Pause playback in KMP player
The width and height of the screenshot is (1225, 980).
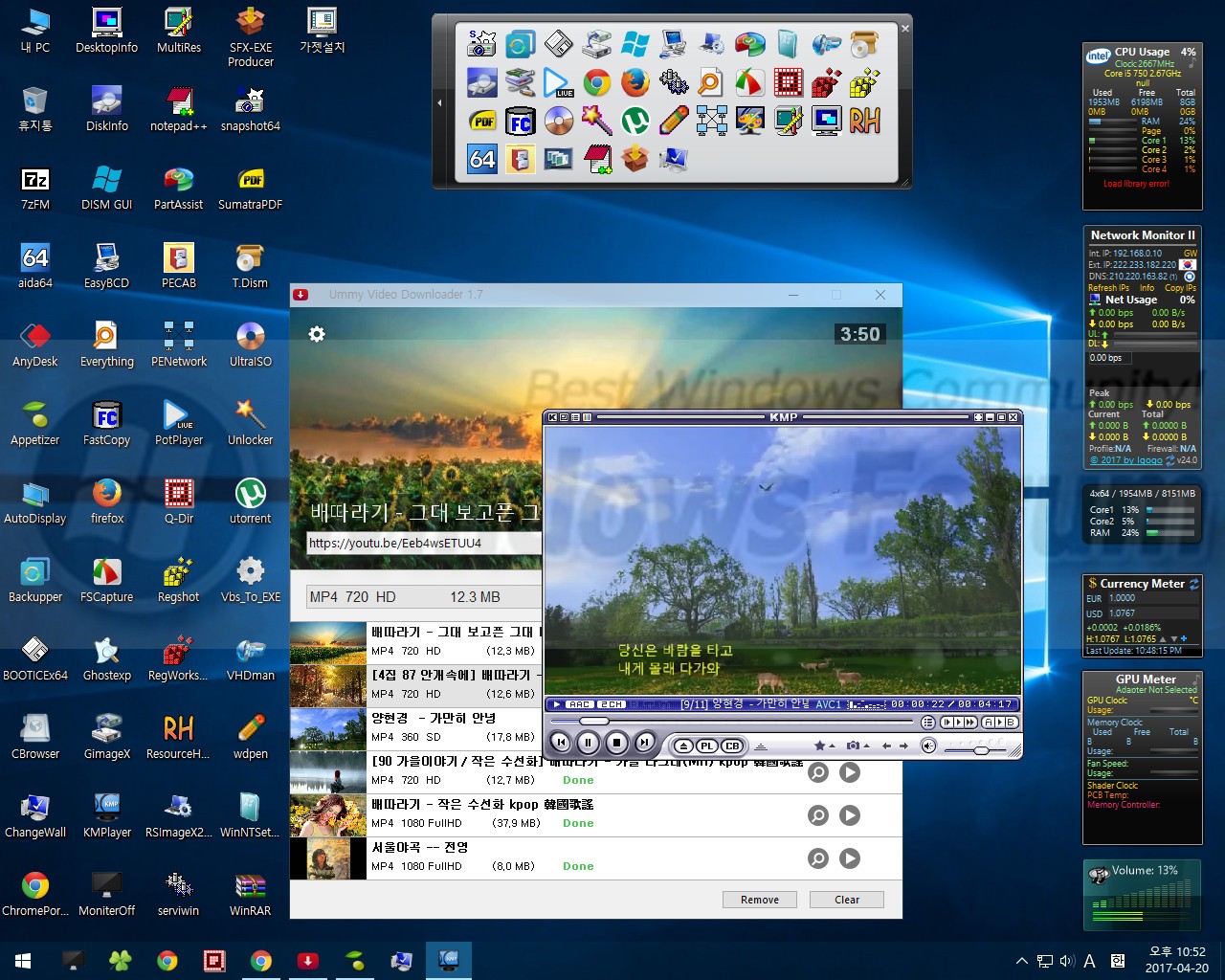[589, 742]
